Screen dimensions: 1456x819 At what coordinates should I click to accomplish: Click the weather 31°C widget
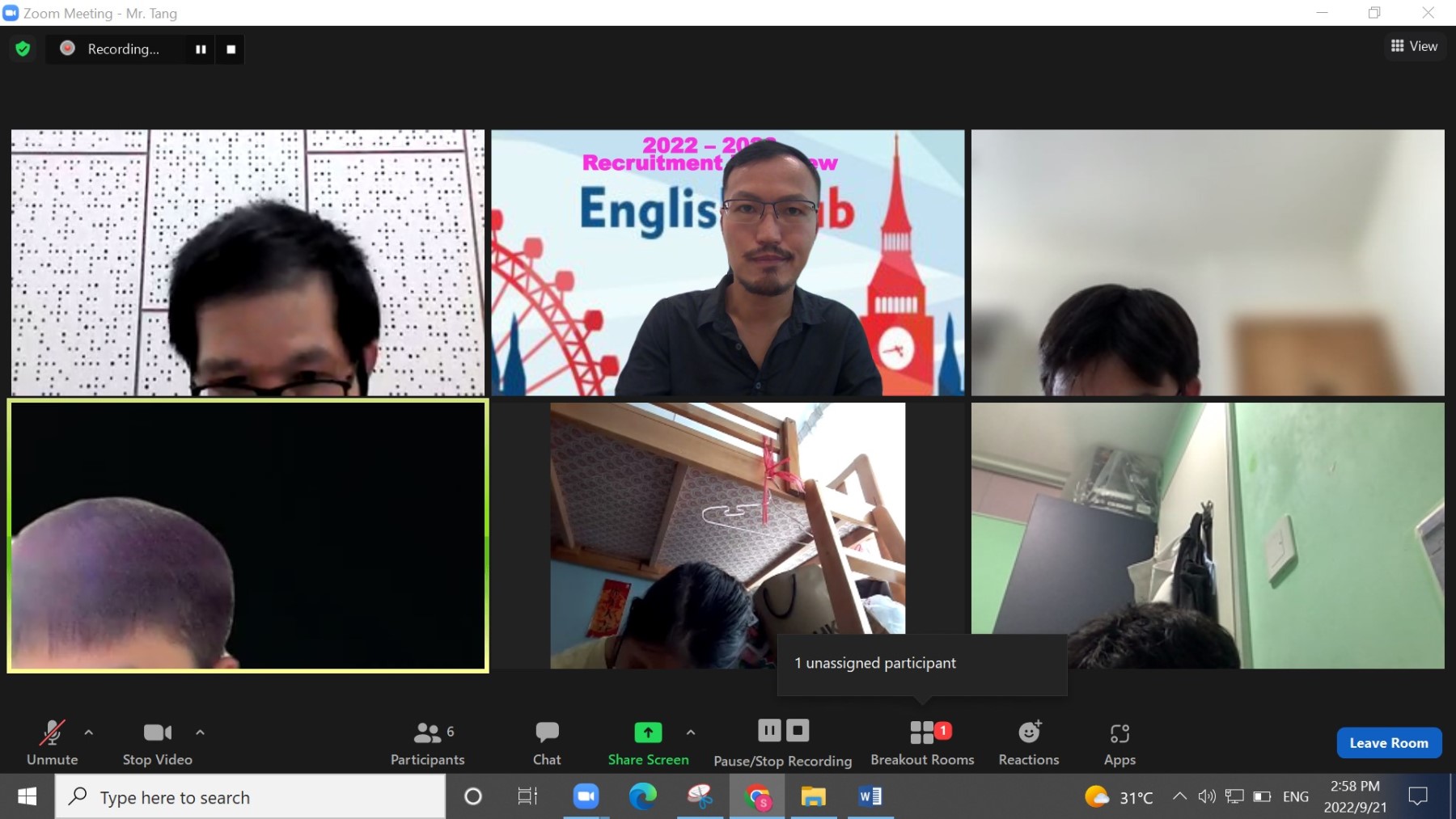[1119, 797]
